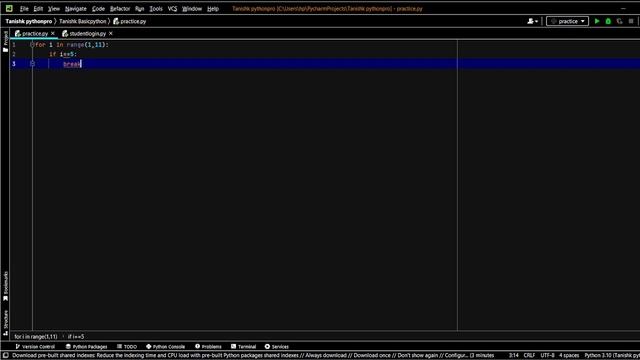Run the practice configuration
This screenshot has height=360, width=640.
[x=597, y=21]
